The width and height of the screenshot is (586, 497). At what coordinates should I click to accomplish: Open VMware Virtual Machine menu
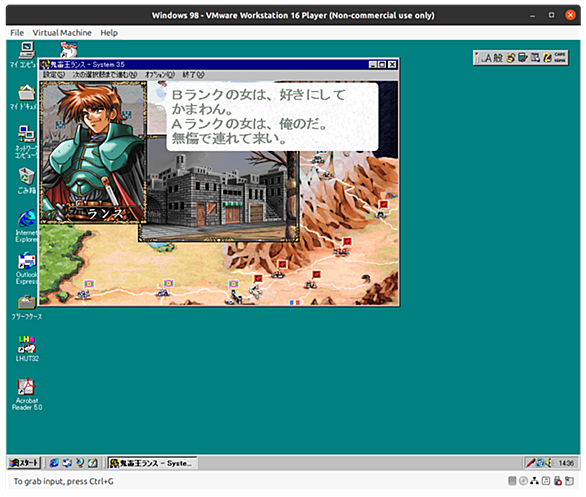pyautogui.click(x=62, y=33)
